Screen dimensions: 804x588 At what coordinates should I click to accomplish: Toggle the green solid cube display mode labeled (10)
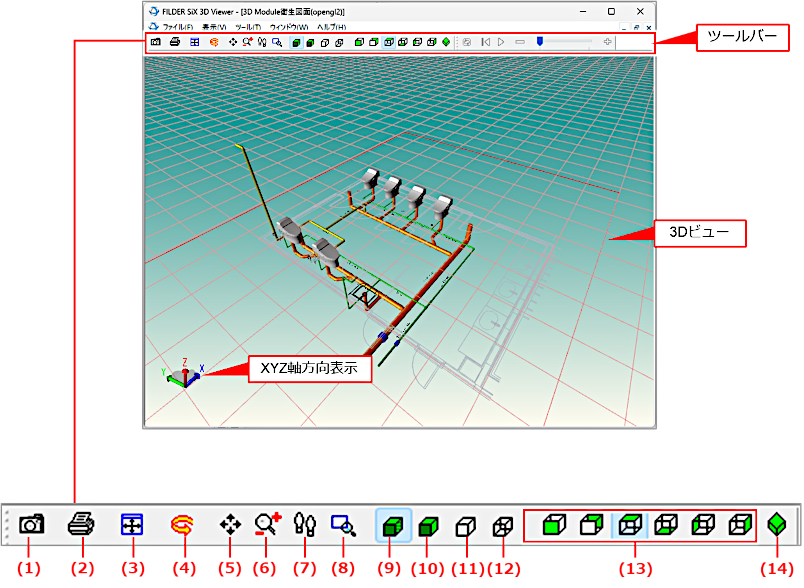(x=429, y=525)
